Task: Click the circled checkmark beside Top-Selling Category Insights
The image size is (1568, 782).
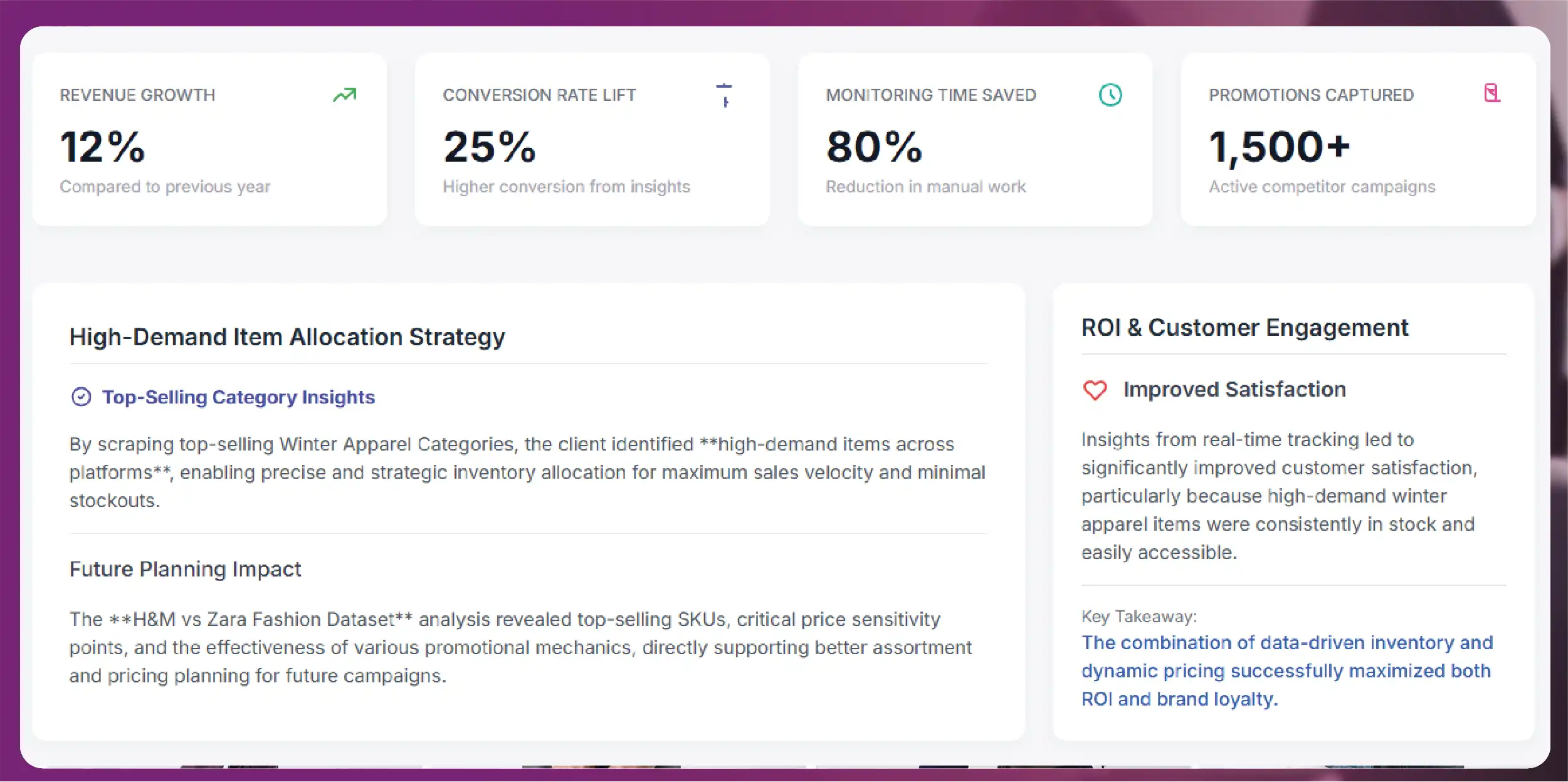Action: click(x=82, y=397)
